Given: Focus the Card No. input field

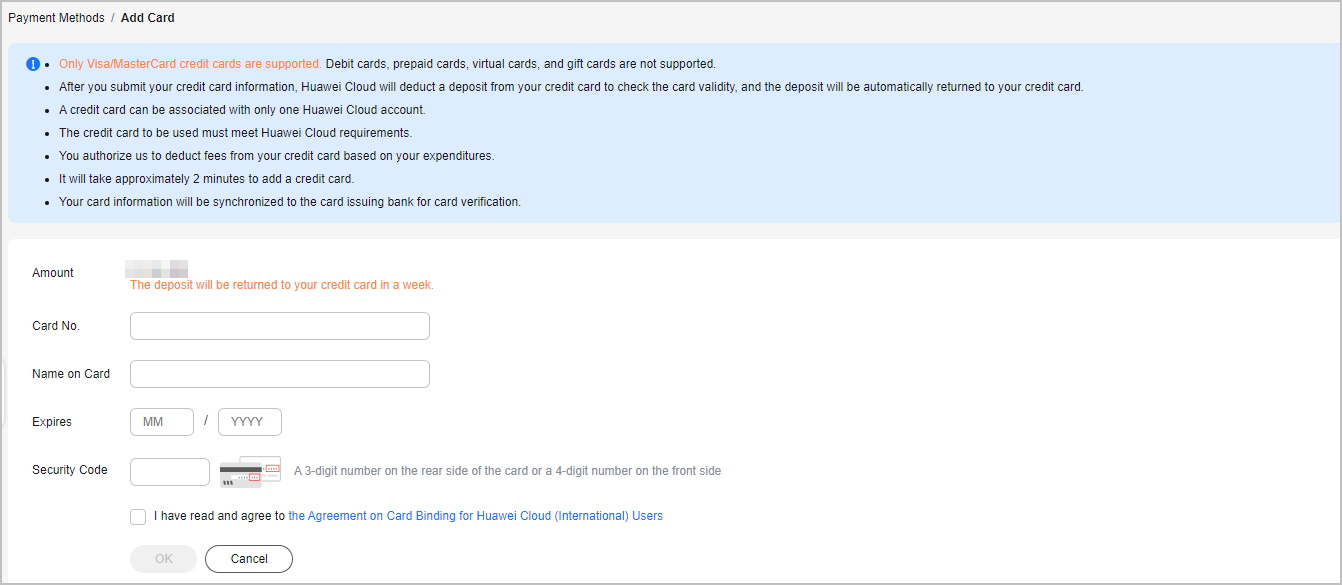Looking at the screenshot, I should [280, 326].
